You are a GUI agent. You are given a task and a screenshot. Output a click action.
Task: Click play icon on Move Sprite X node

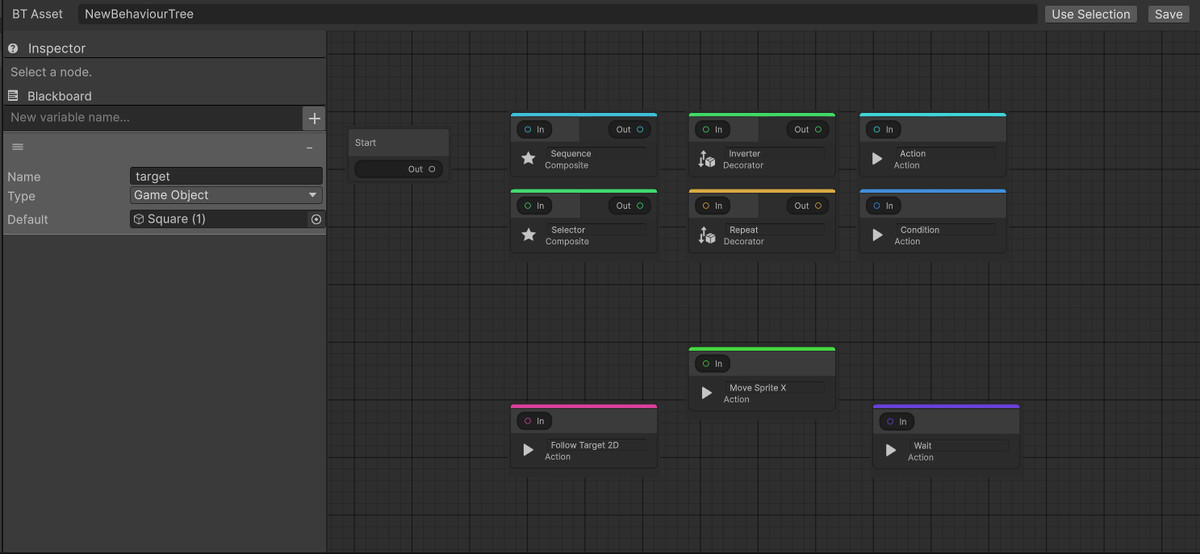707,393
